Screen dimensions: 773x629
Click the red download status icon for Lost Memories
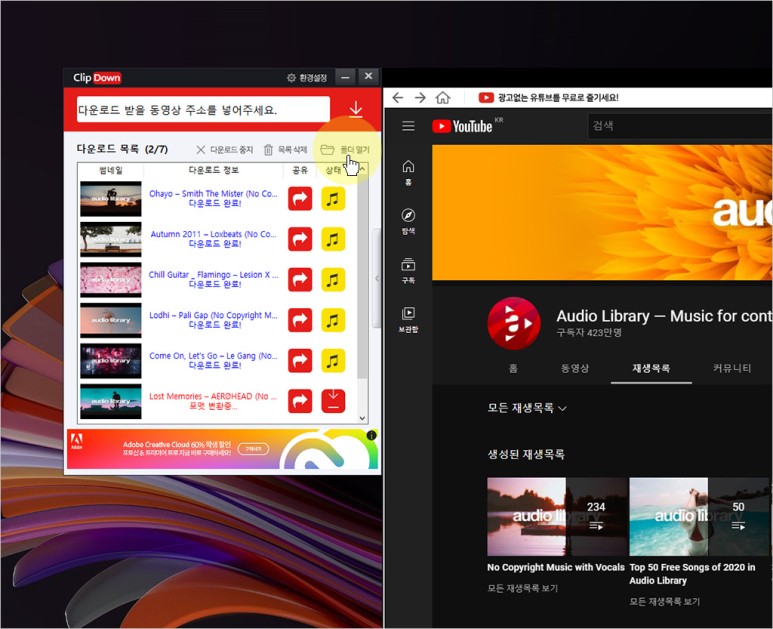point(333,401)
